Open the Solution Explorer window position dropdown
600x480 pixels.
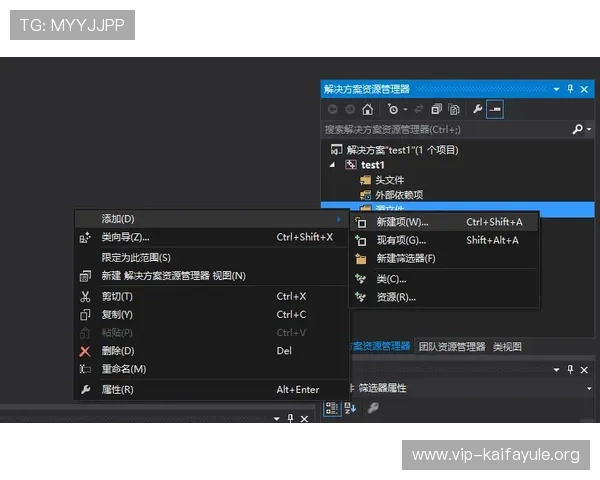[556, 90]
